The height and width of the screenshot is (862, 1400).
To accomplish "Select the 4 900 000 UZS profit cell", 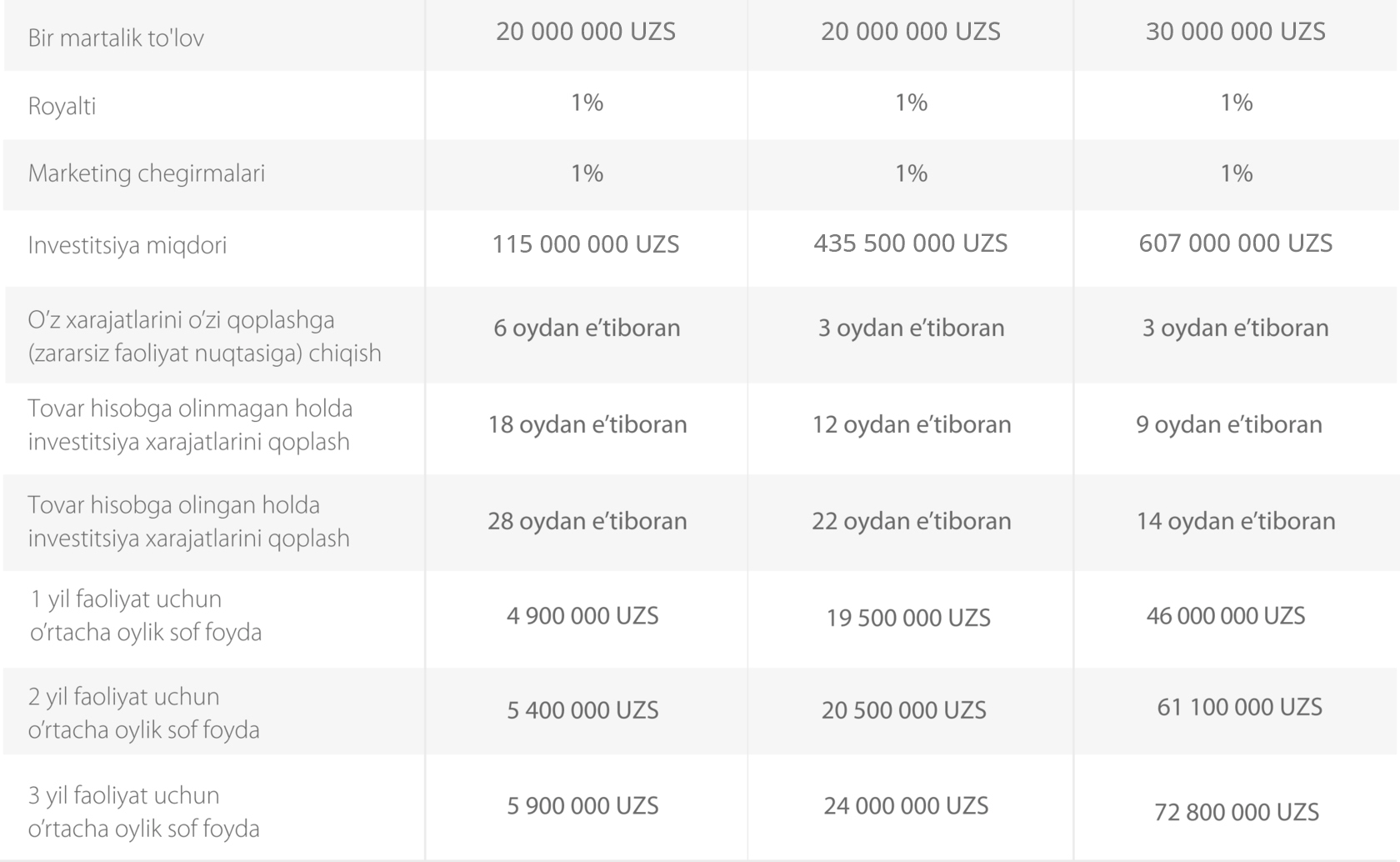I will coord(582,616).
